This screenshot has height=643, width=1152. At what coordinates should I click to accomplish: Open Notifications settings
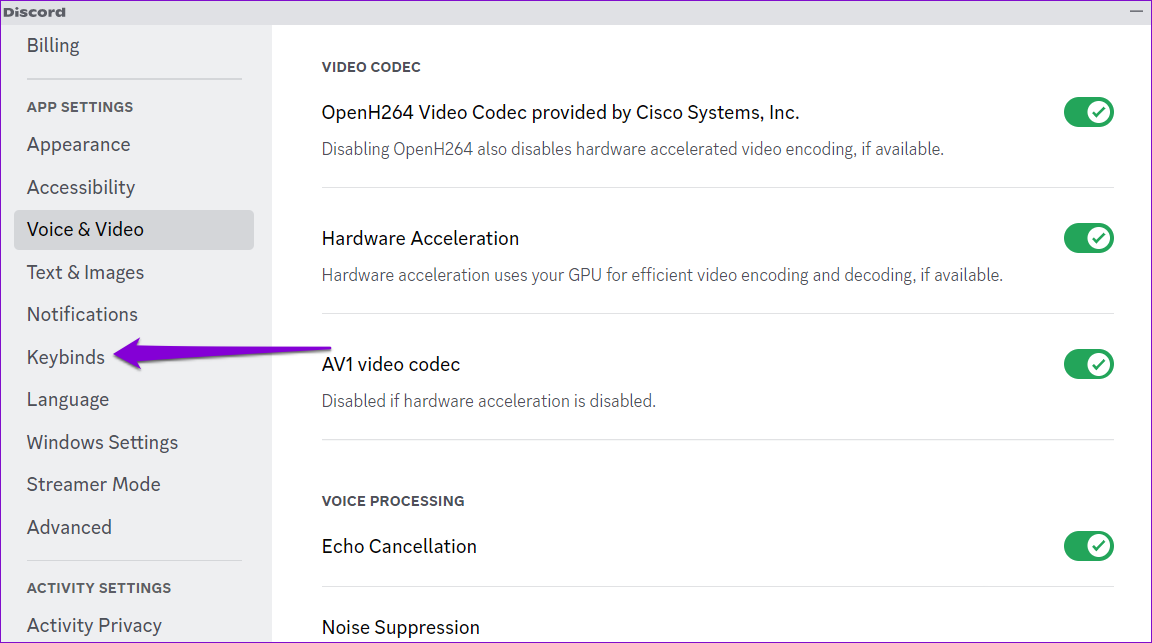tap(82, 314)
